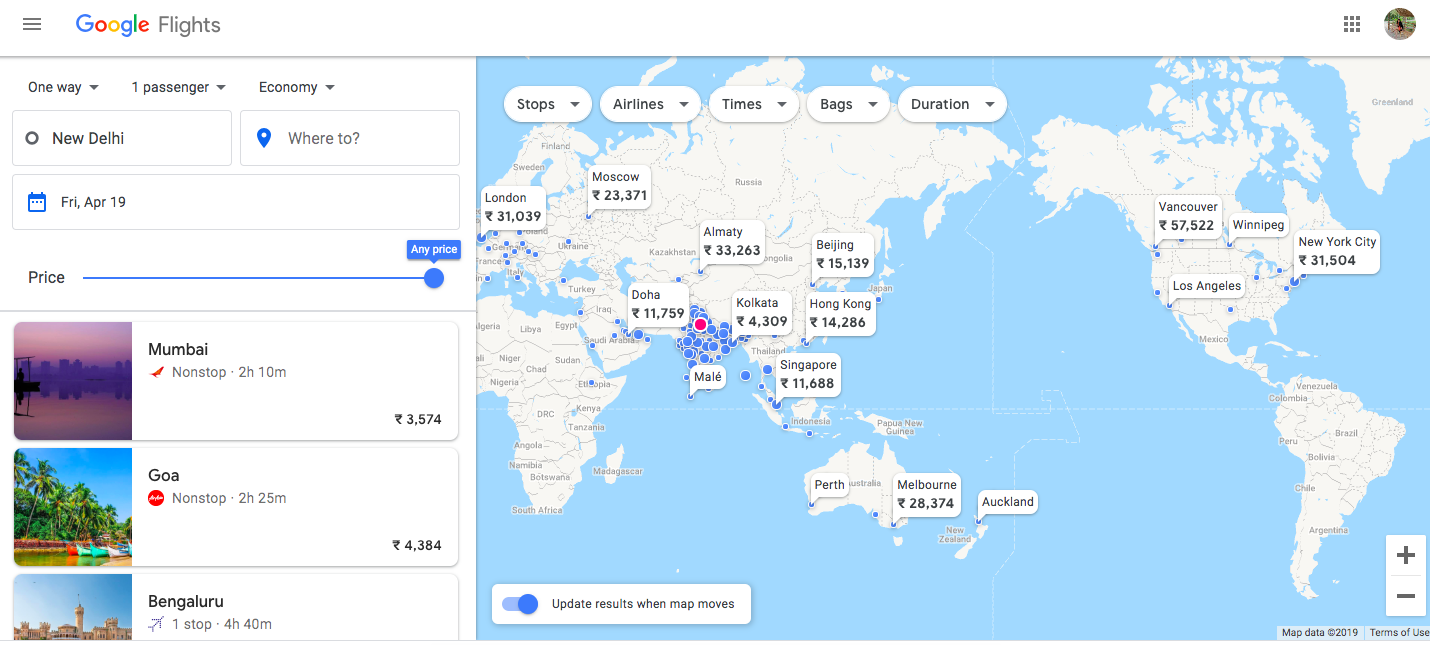Viewport: 1430px width, 645px height.
Task: Expand the Airlines filter
Action: 650,104
